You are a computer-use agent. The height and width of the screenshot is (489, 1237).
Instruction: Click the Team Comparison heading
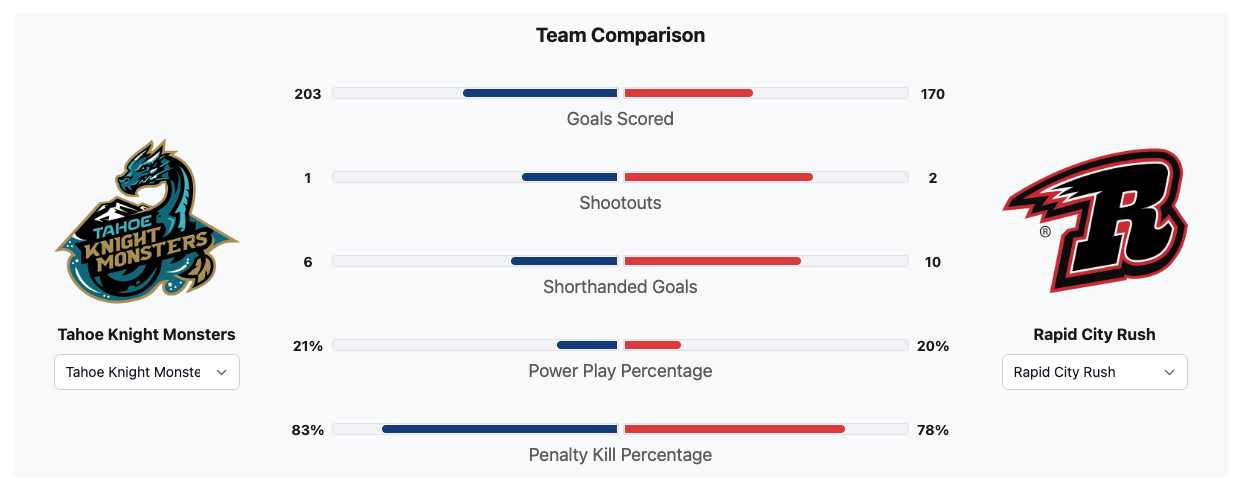click(620, 35)
